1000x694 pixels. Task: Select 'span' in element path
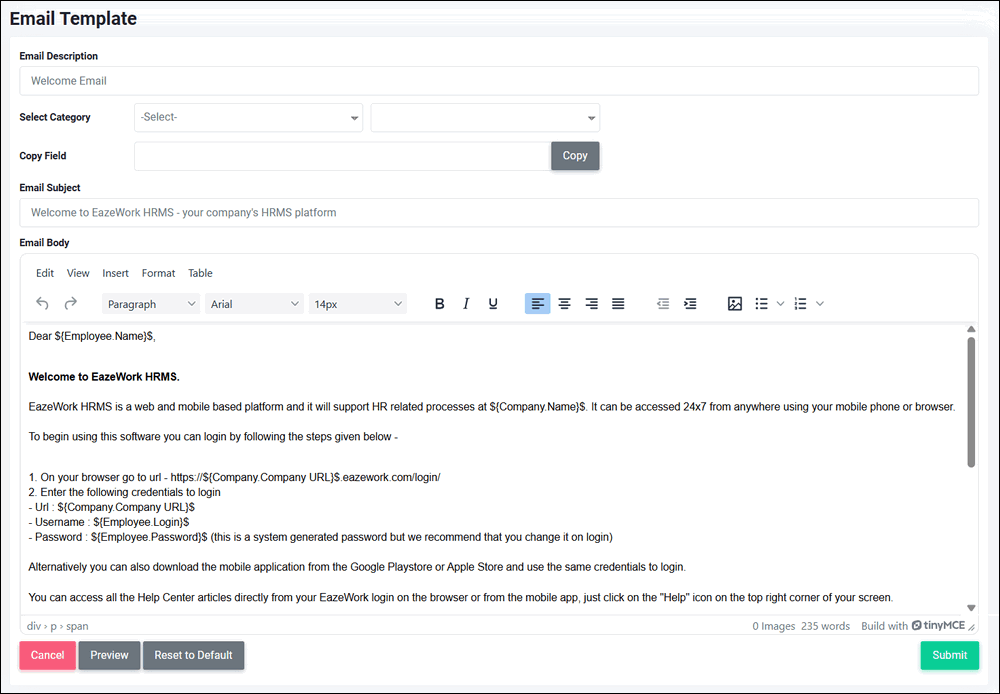click(x=77, y=626)
